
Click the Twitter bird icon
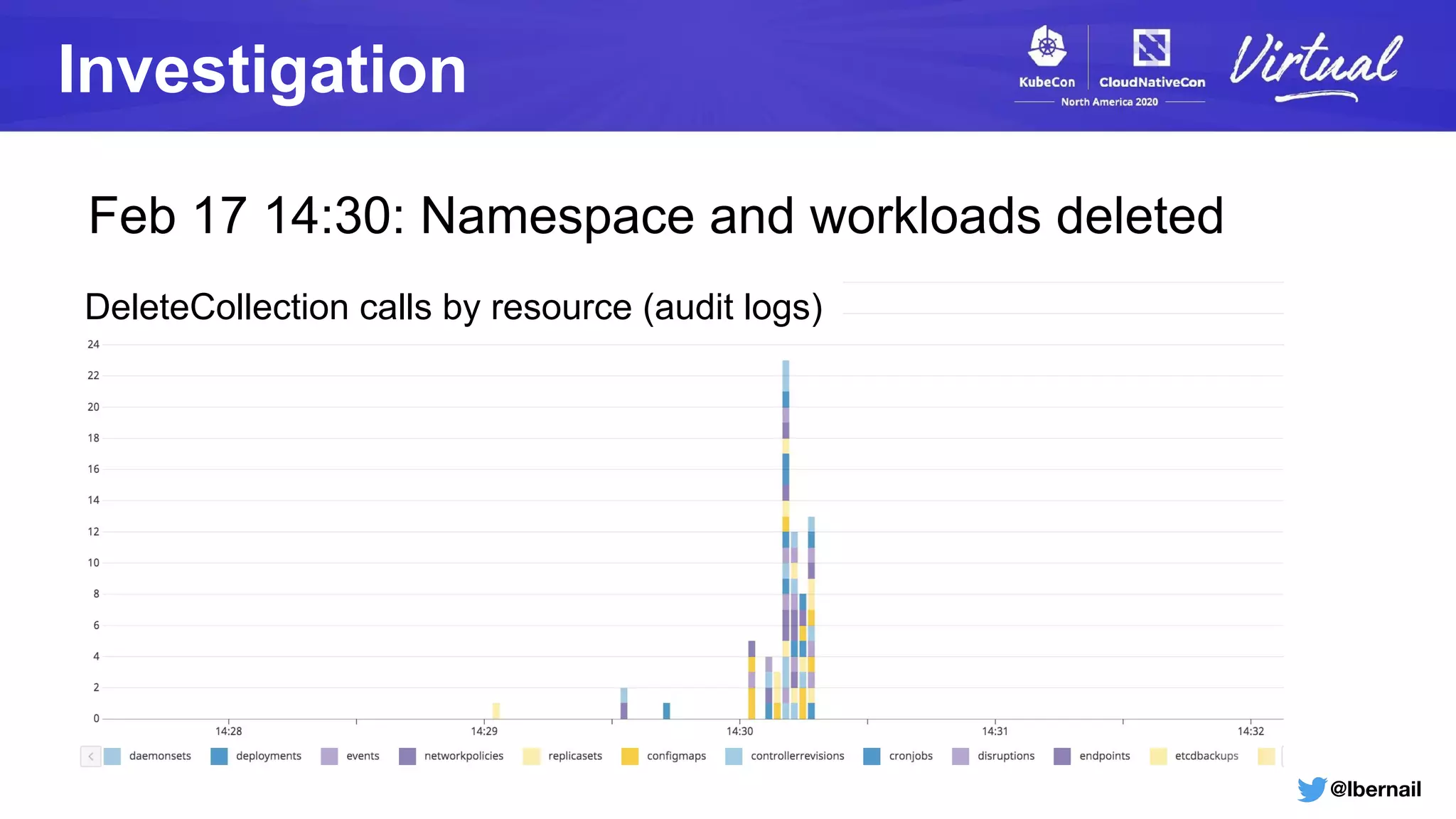pyautogui.click(x=1312, y=789)
